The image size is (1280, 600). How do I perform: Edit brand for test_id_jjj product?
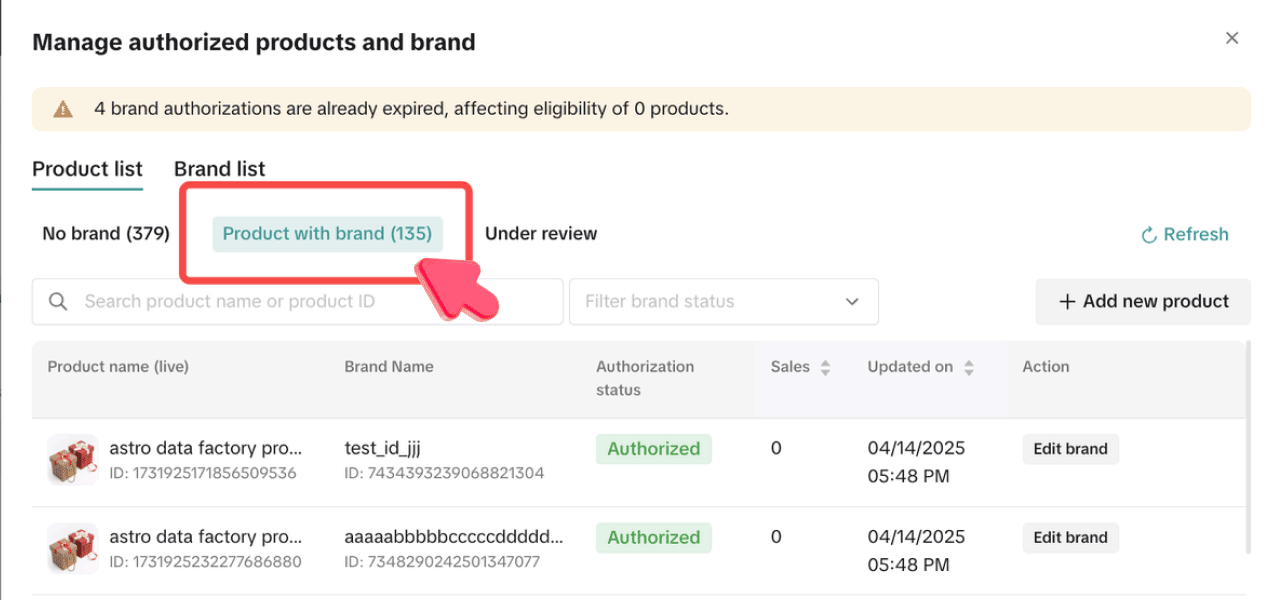click(x=1070, y=449)
